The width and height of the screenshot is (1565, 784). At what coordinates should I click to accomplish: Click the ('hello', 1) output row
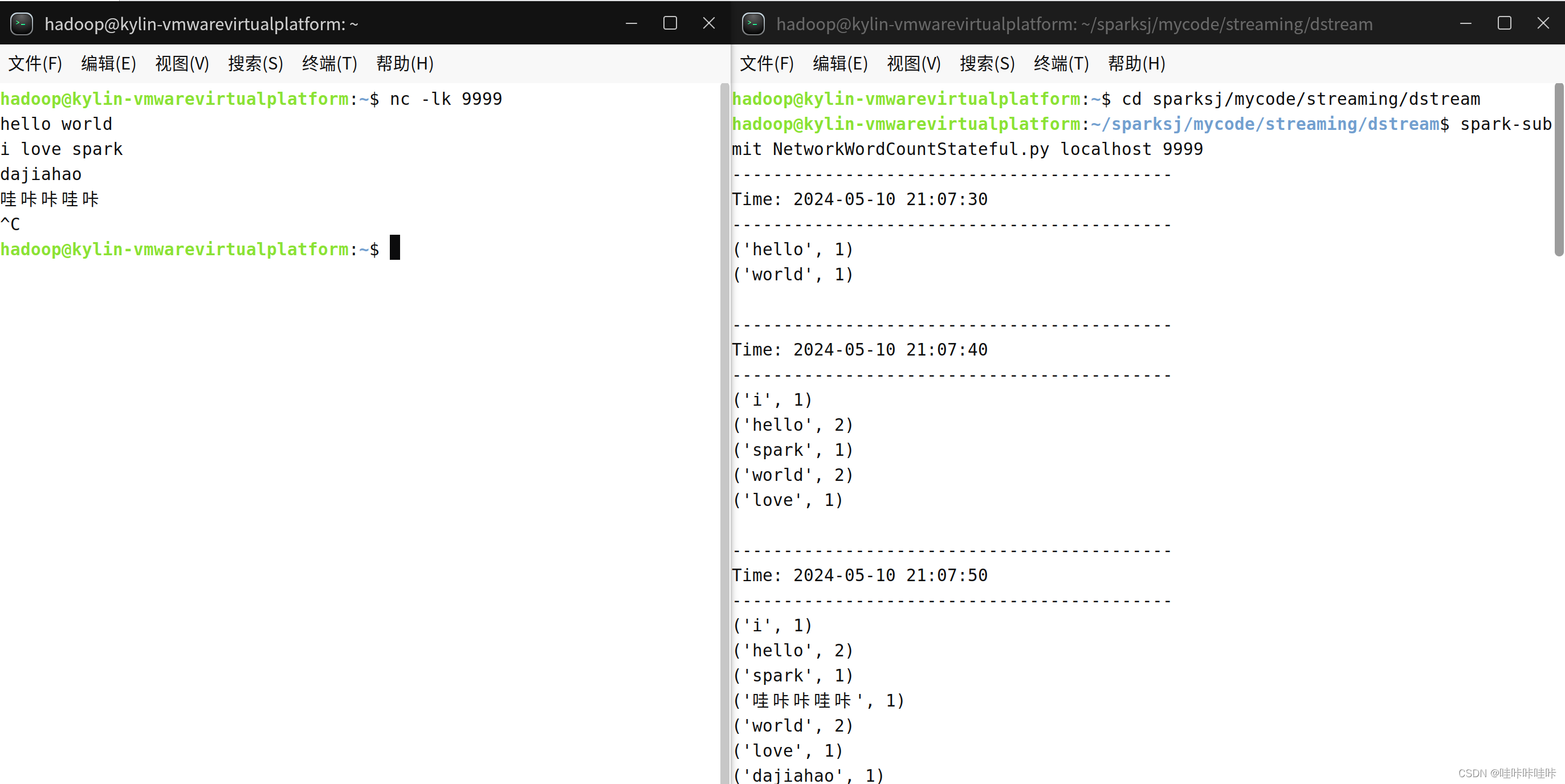click(x=793, y=250)
